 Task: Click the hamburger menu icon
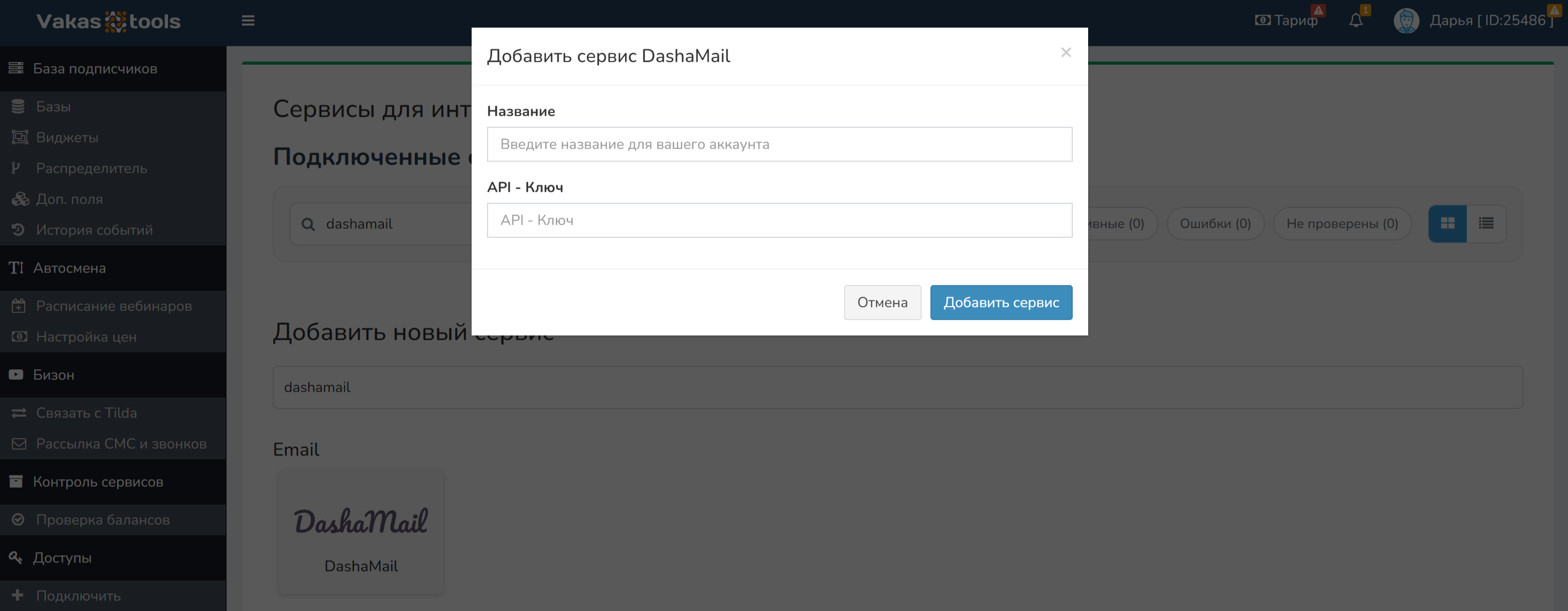(248, 21)
